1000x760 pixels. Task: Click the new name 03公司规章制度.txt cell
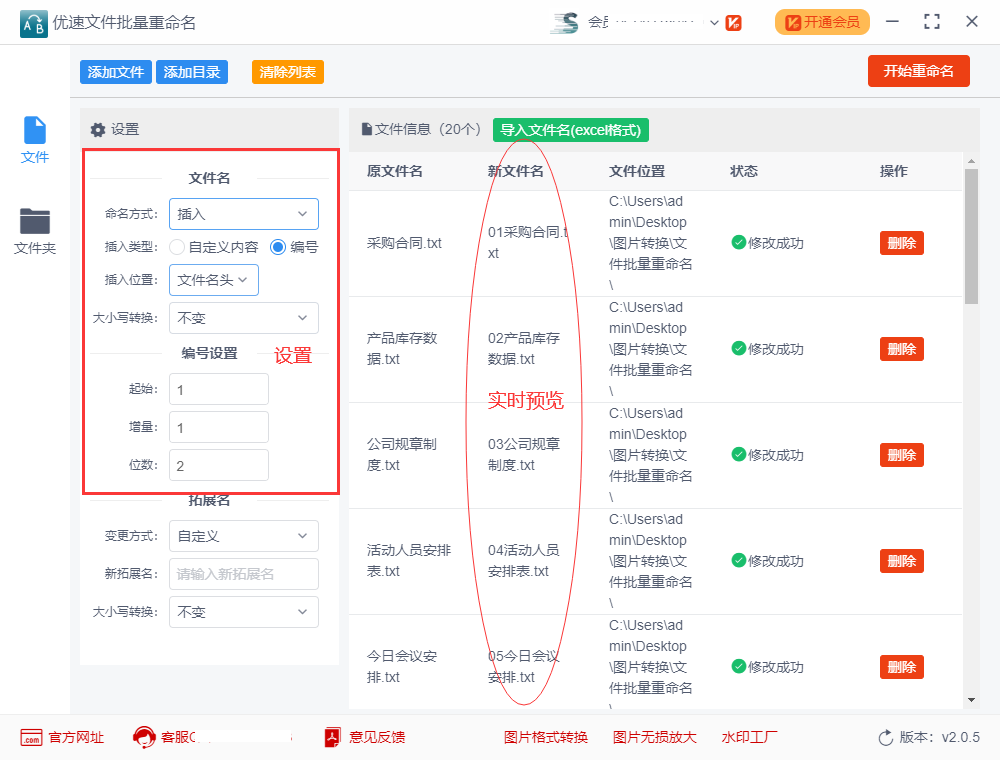click(524, 454)
